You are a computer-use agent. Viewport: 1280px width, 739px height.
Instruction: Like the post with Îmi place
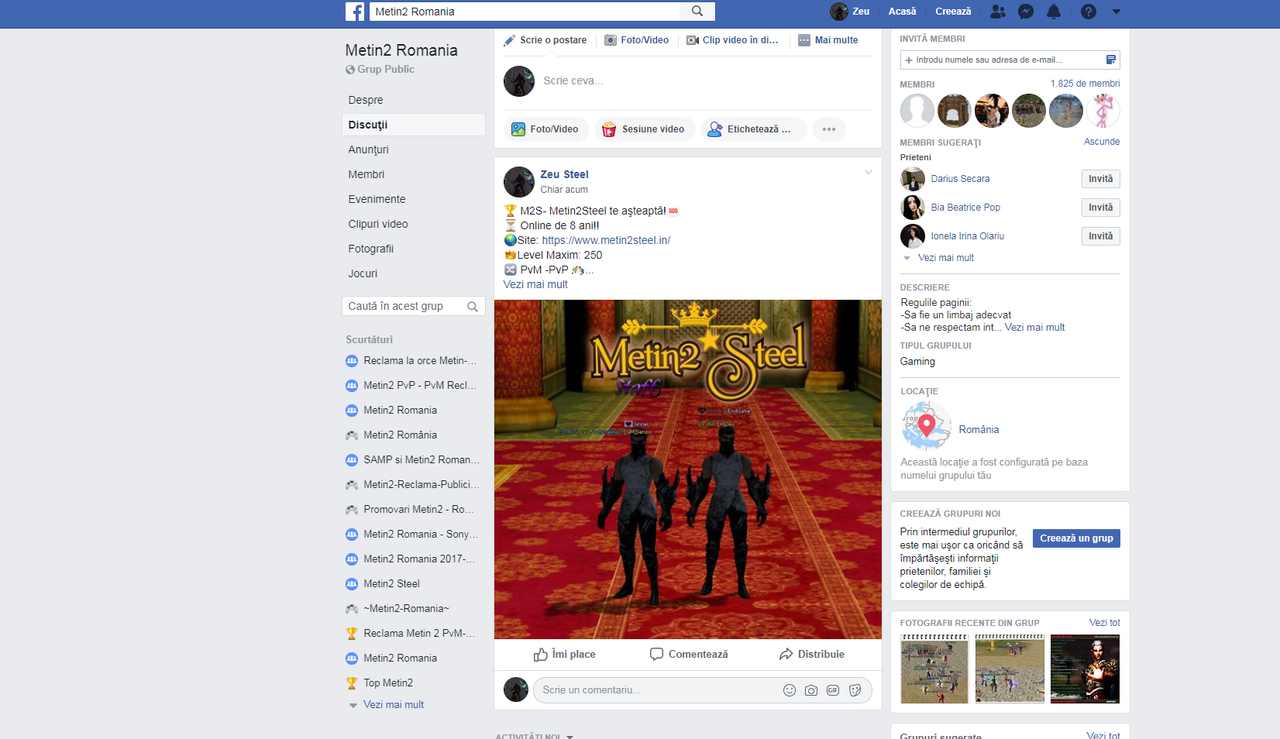click(x=564, y=654)
